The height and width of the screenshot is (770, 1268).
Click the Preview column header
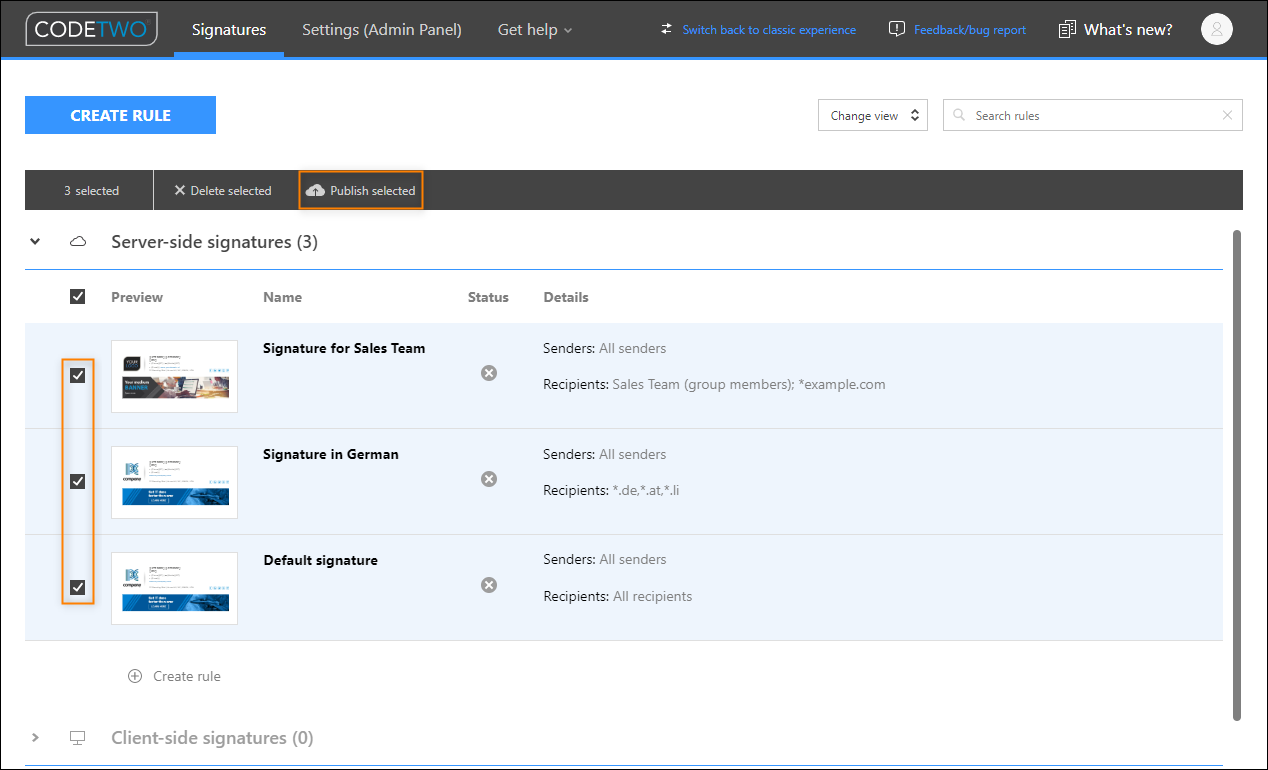click(x=137, y=297)
